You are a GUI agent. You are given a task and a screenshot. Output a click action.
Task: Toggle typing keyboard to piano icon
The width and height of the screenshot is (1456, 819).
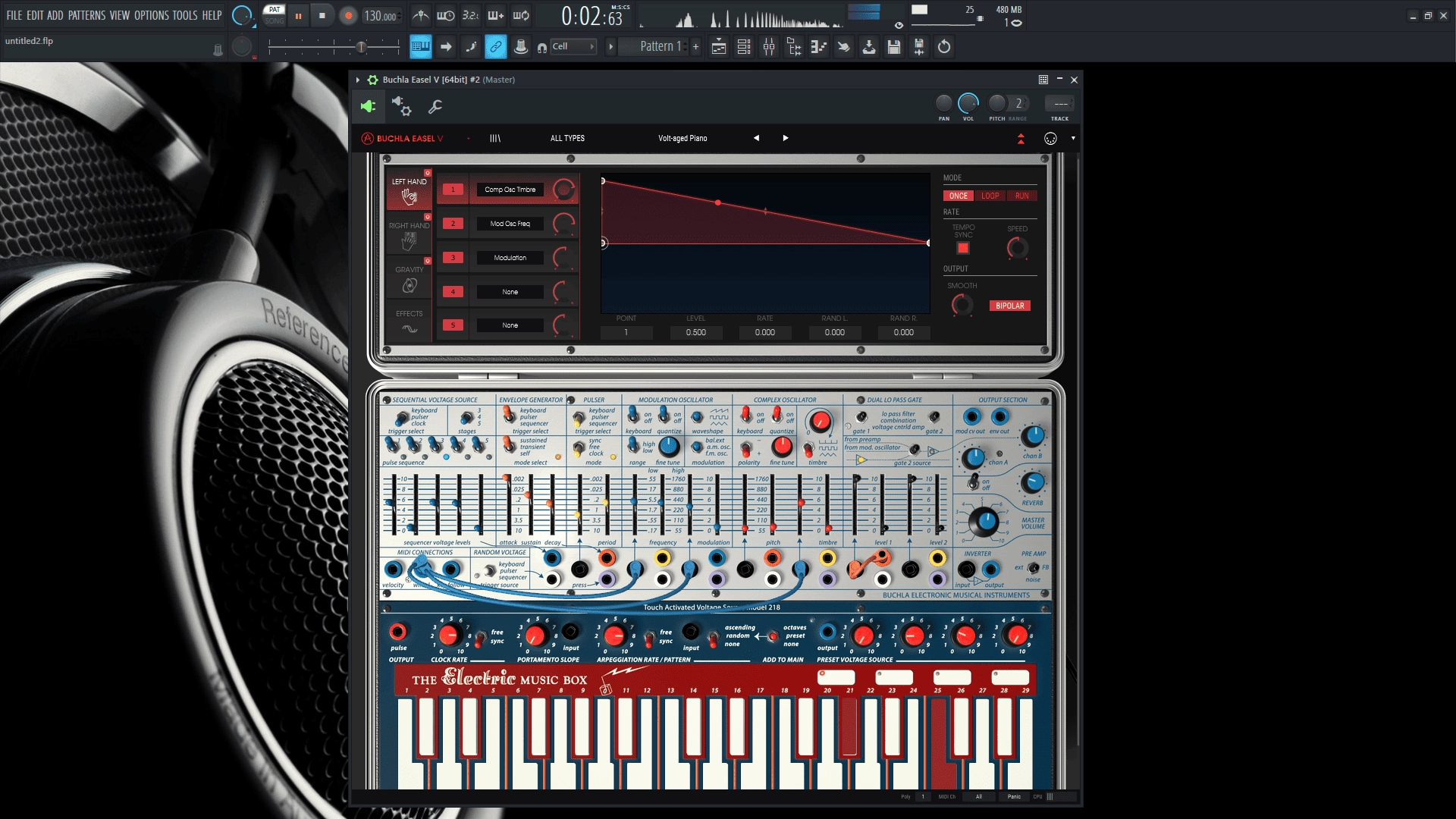(x=421, y=47)
